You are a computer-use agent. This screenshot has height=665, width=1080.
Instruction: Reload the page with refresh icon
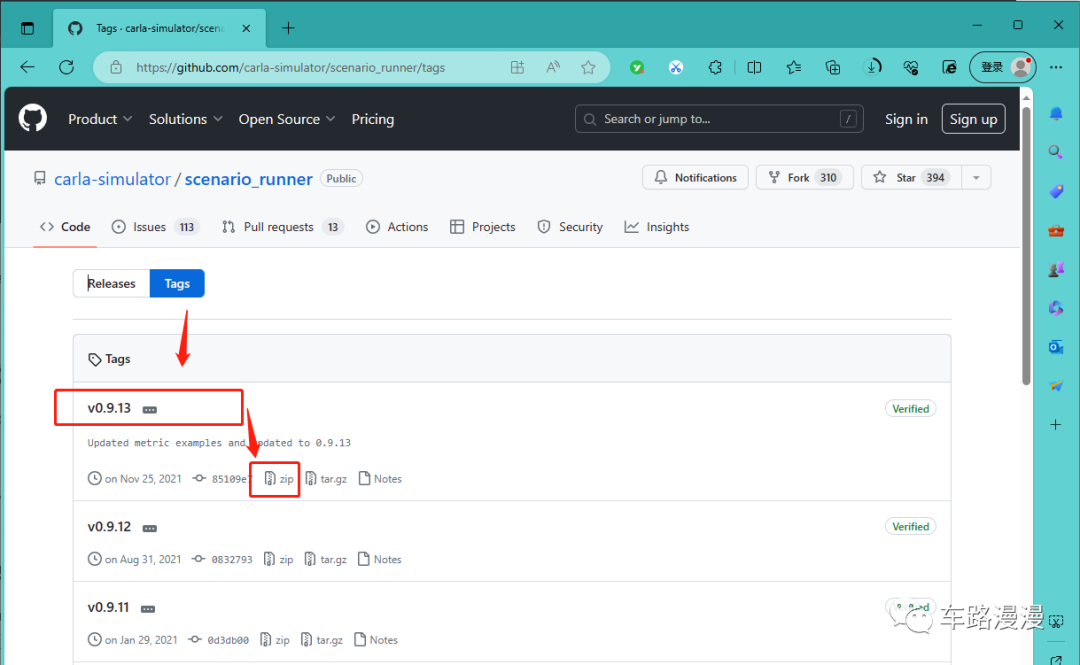tap(66, 67)
